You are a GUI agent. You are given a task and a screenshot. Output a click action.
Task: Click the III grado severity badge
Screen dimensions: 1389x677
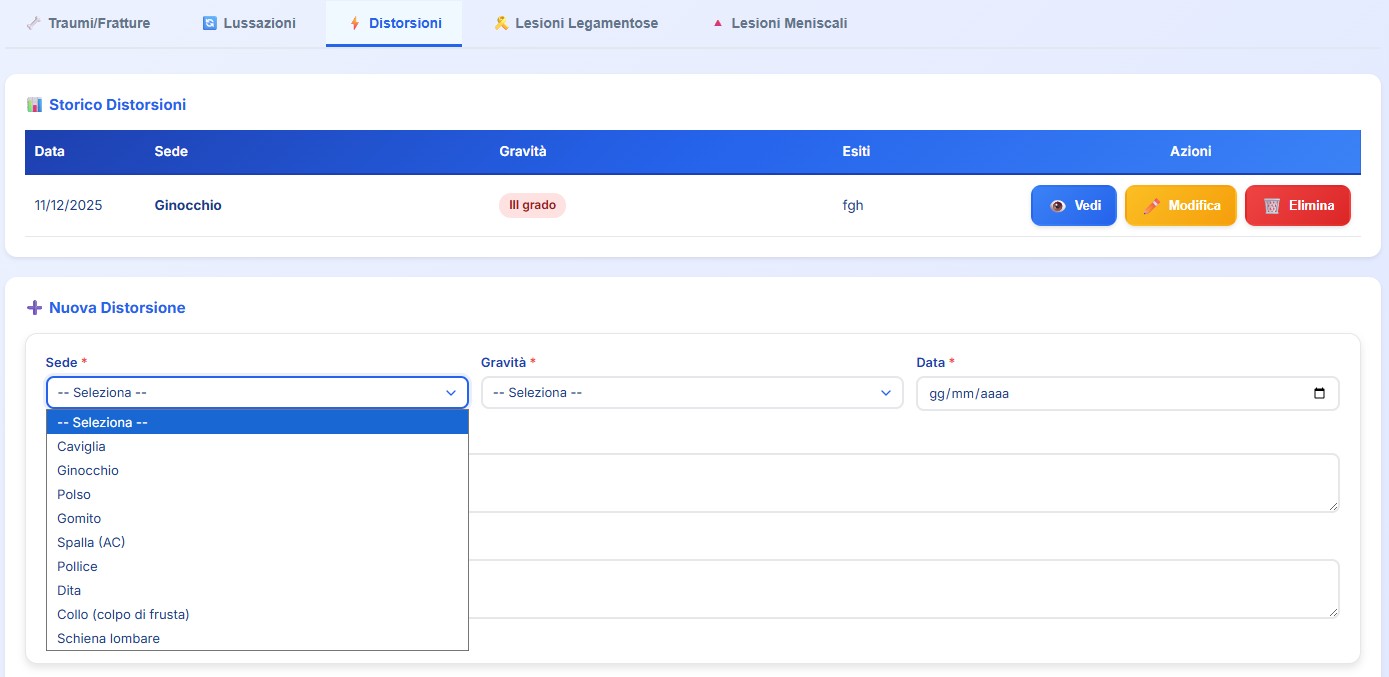point(532,205)
